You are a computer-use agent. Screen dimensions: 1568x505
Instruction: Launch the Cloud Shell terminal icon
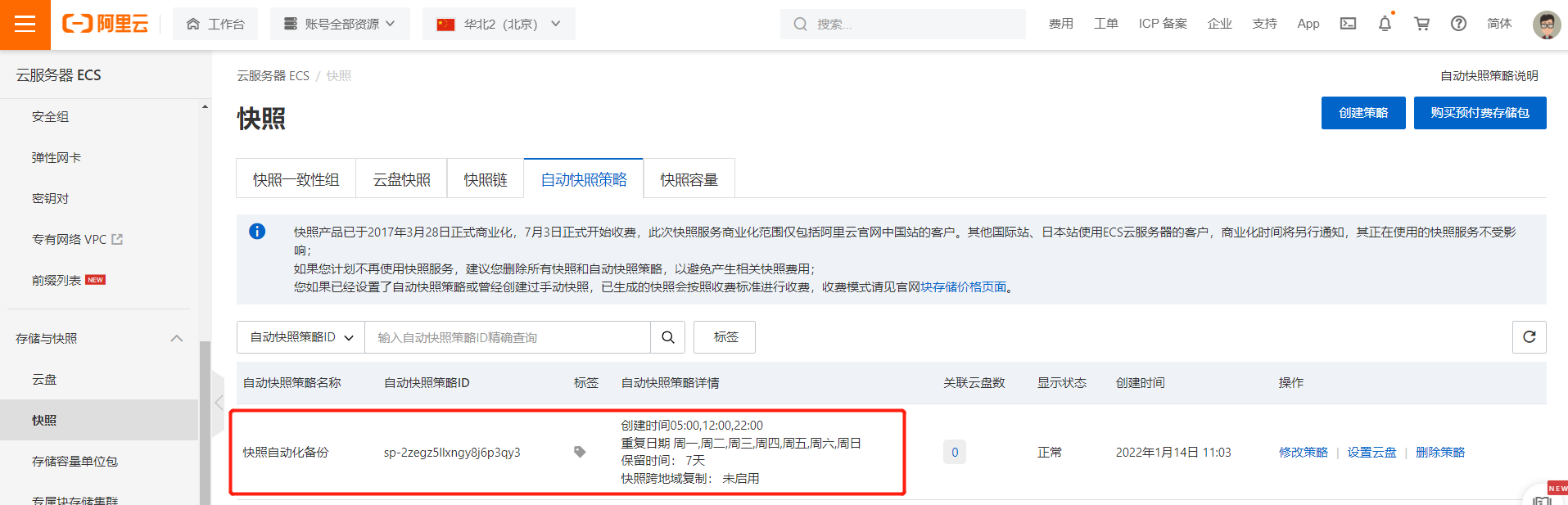tap(1348, 24)
